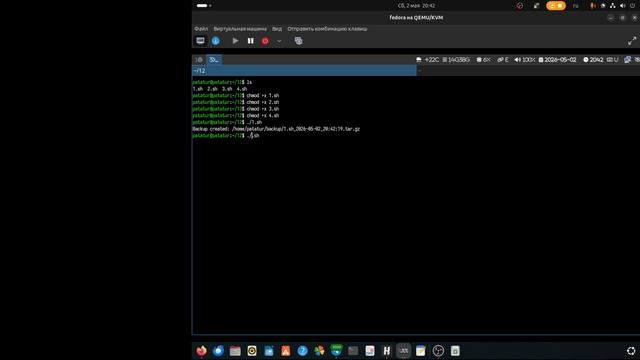Open the green app icon in dock
This screenshot has width=640, height=360.
(x=336, y=350)
